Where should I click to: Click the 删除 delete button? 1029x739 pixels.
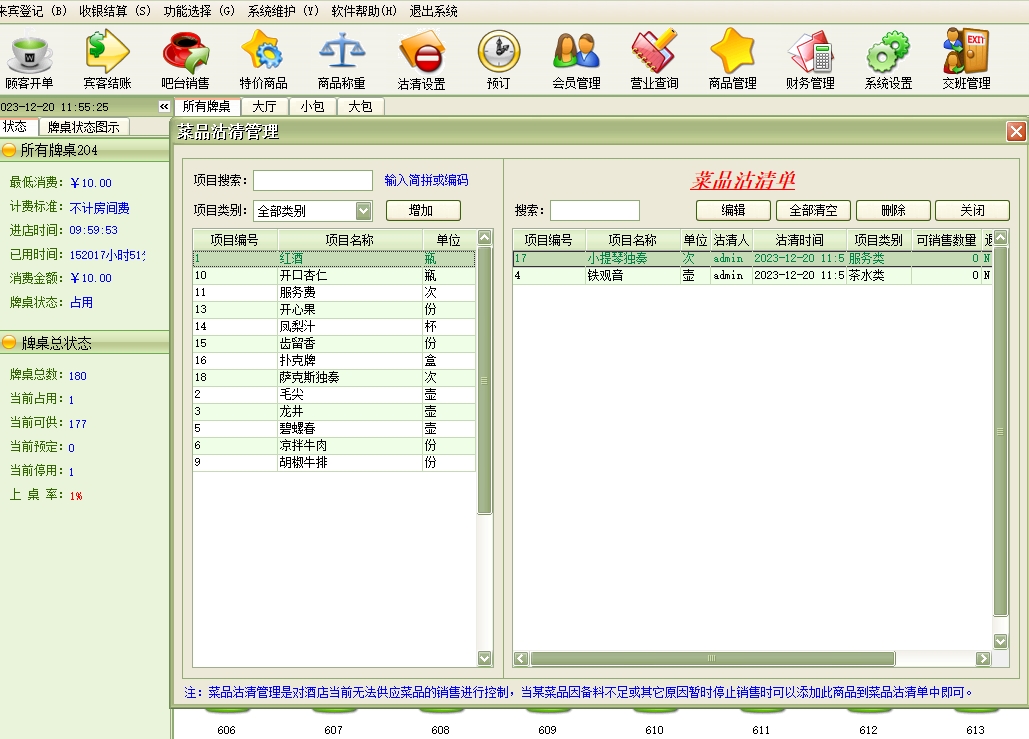point(894,211)
